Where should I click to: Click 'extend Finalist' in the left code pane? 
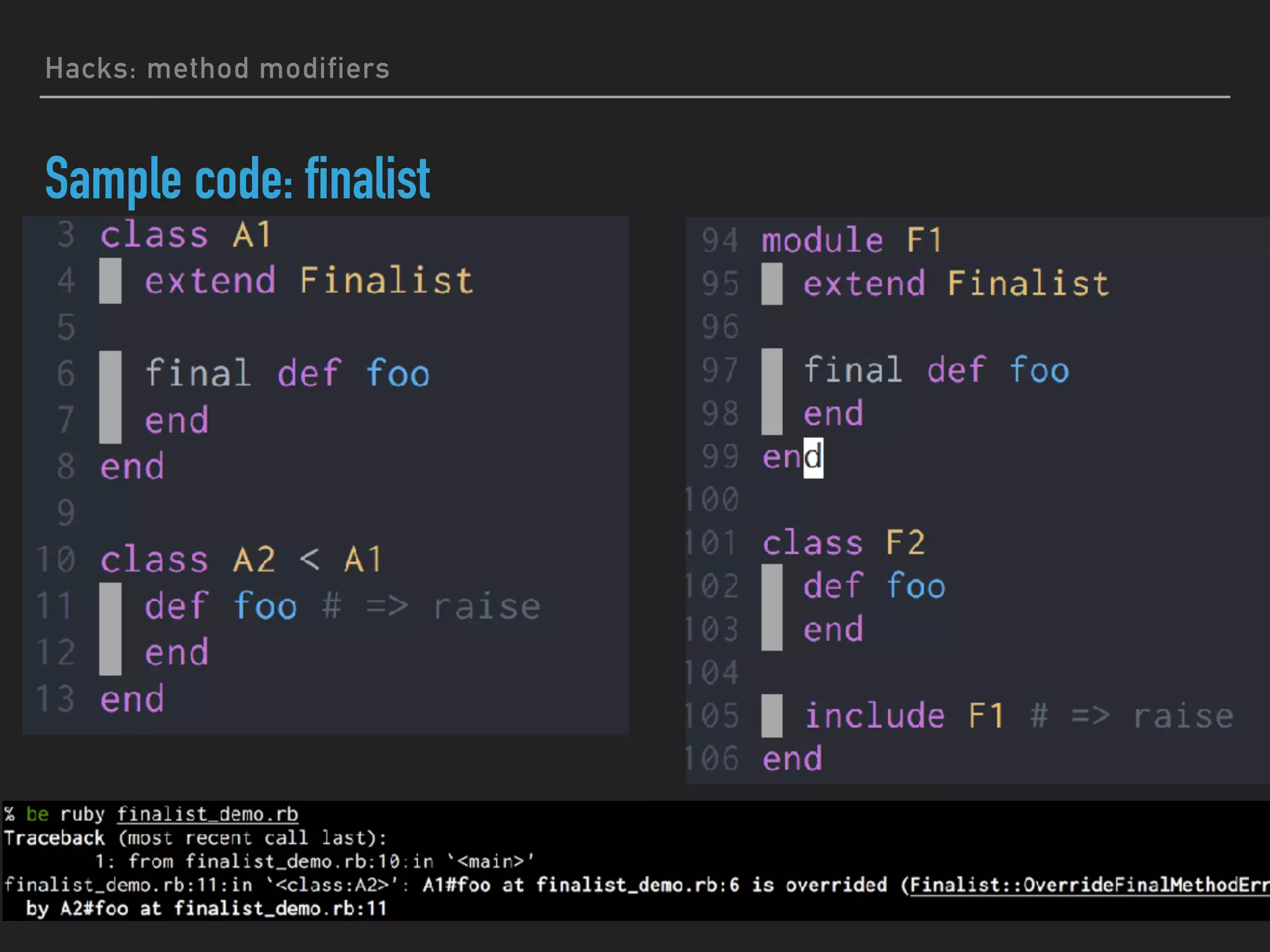[308, 281]
